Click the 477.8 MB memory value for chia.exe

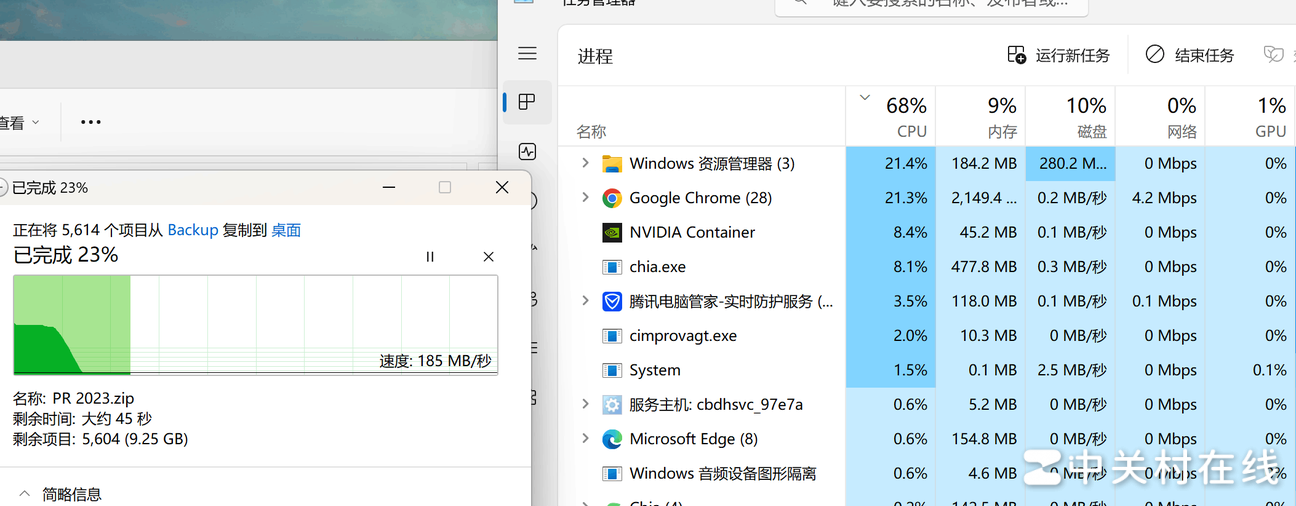pyautogui.click(x=983, y=267)
